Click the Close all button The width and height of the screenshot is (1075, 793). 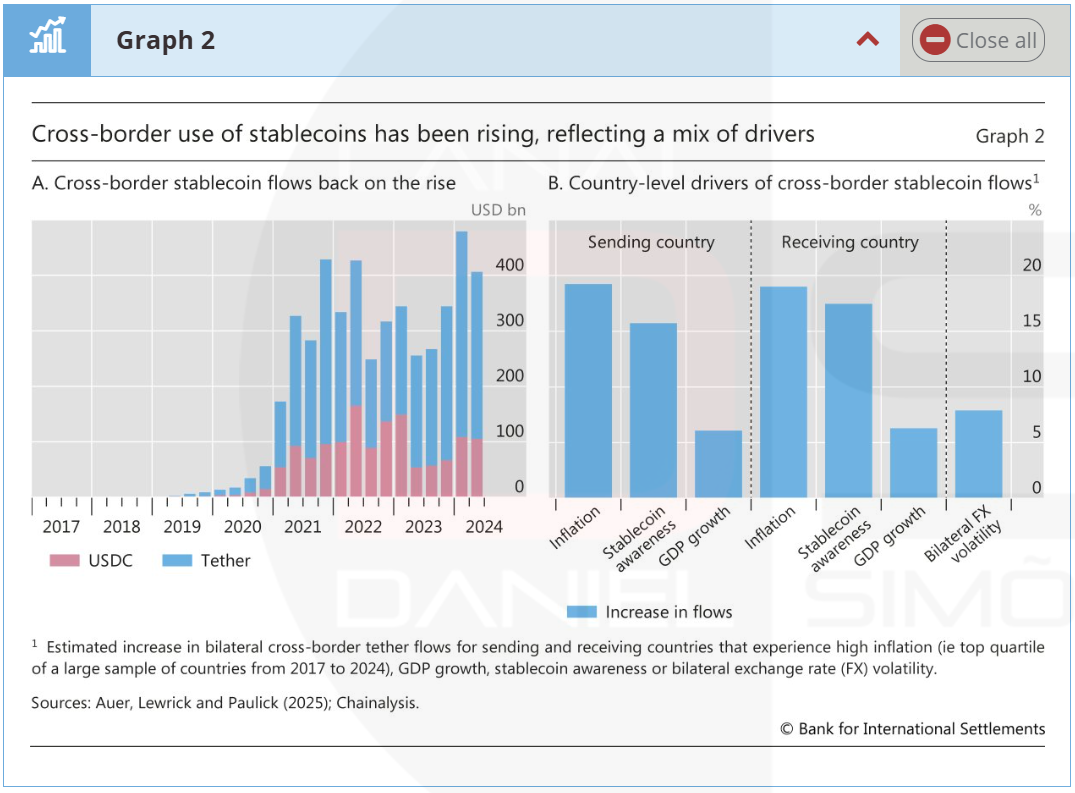pyautogui.click(x=978, y=40)
